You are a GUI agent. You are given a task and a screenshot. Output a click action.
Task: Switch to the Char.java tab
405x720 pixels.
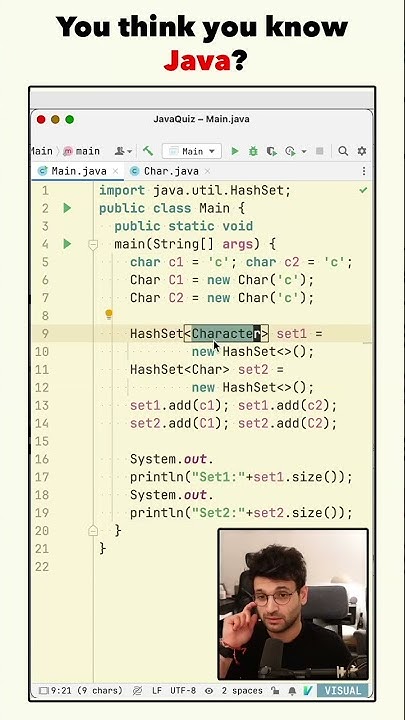pyautogui.click(x=171, y=171)
